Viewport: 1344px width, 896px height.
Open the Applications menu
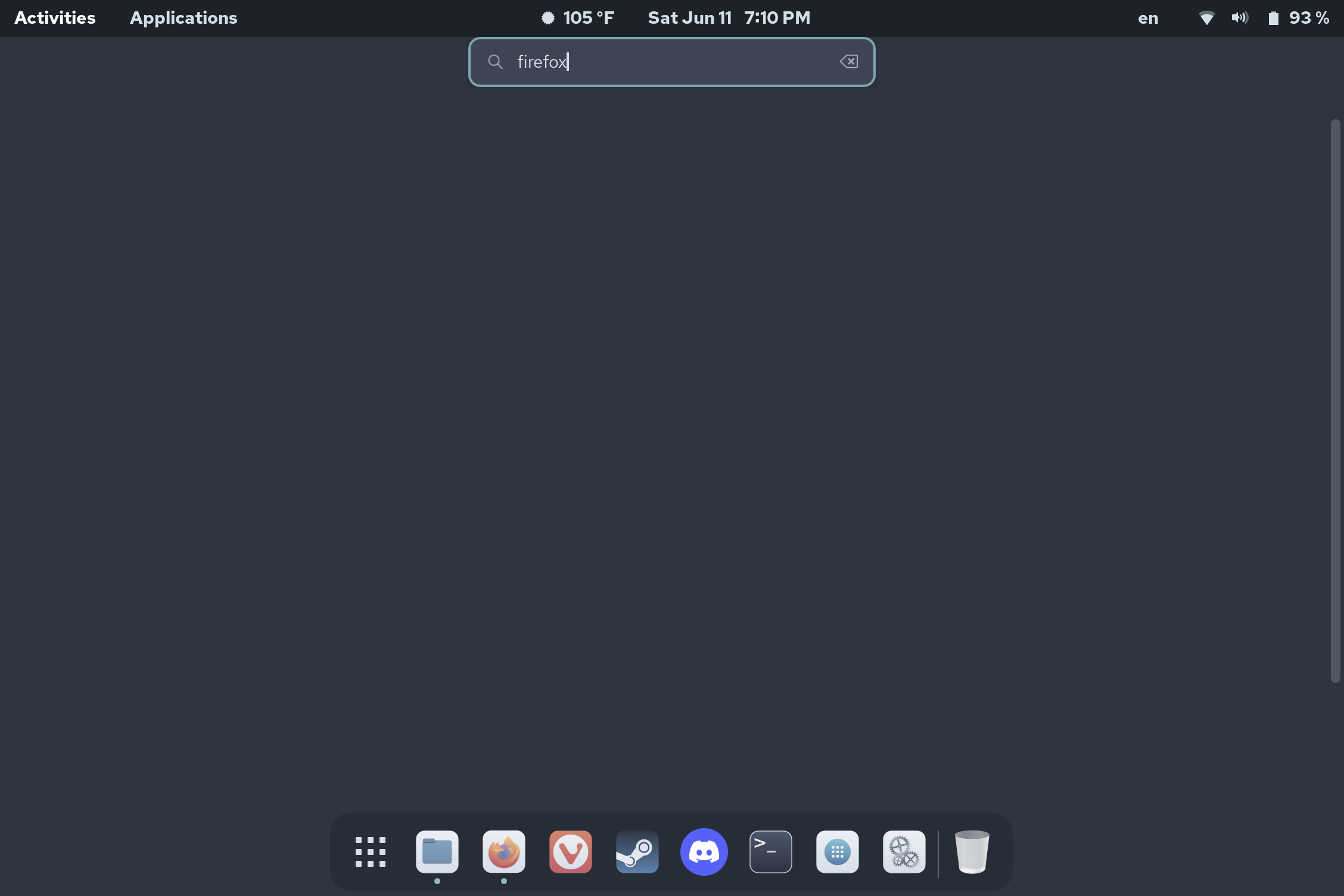click(x=183, y=18)
